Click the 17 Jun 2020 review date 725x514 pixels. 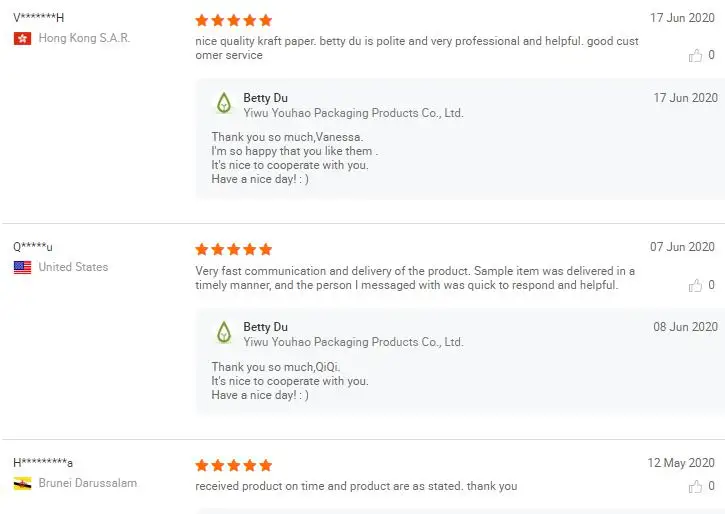[682, 18]
